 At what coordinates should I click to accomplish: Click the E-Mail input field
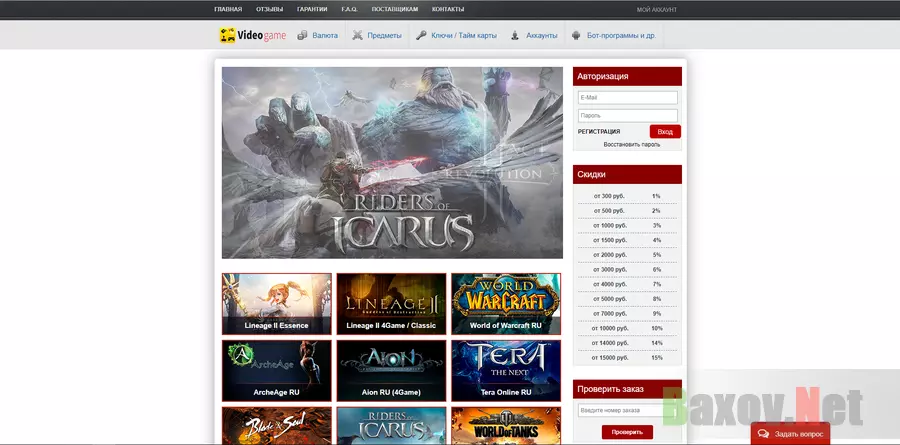point(627,98)
